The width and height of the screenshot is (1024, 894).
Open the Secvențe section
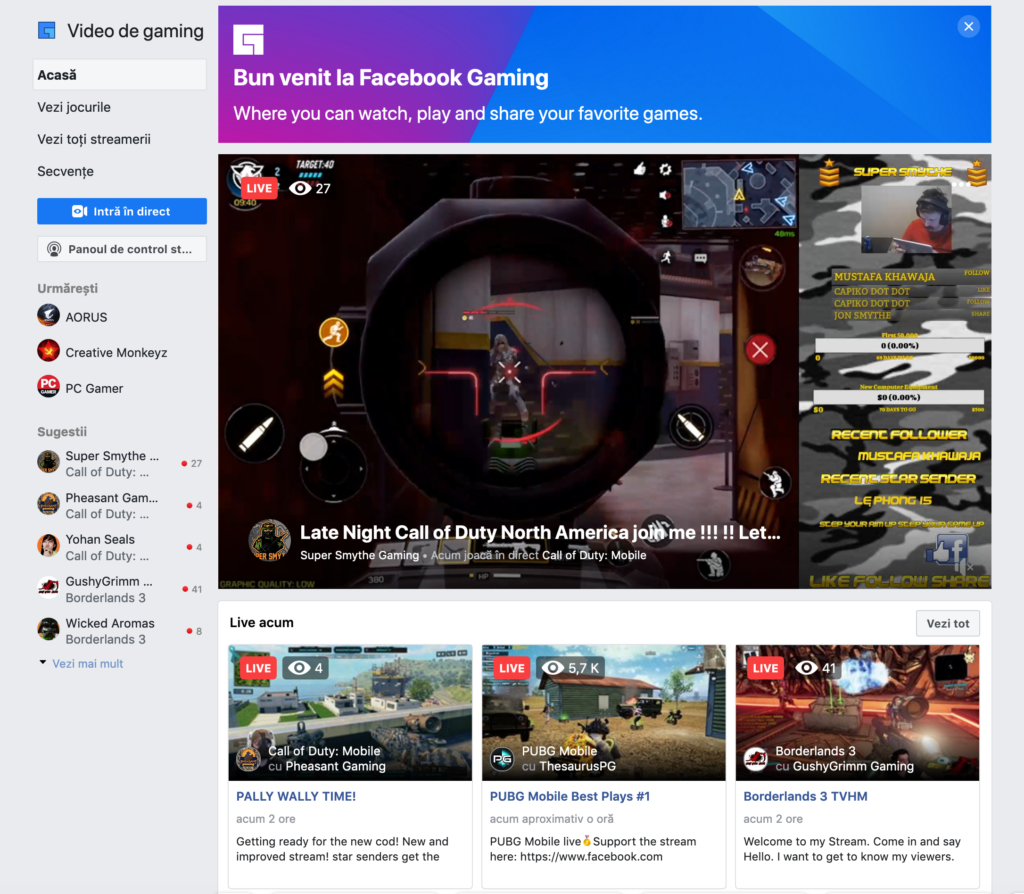click(65, 171)
